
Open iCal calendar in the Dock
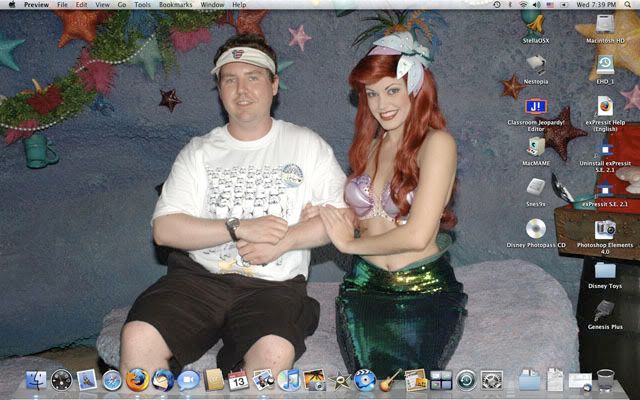pos(238,380)
